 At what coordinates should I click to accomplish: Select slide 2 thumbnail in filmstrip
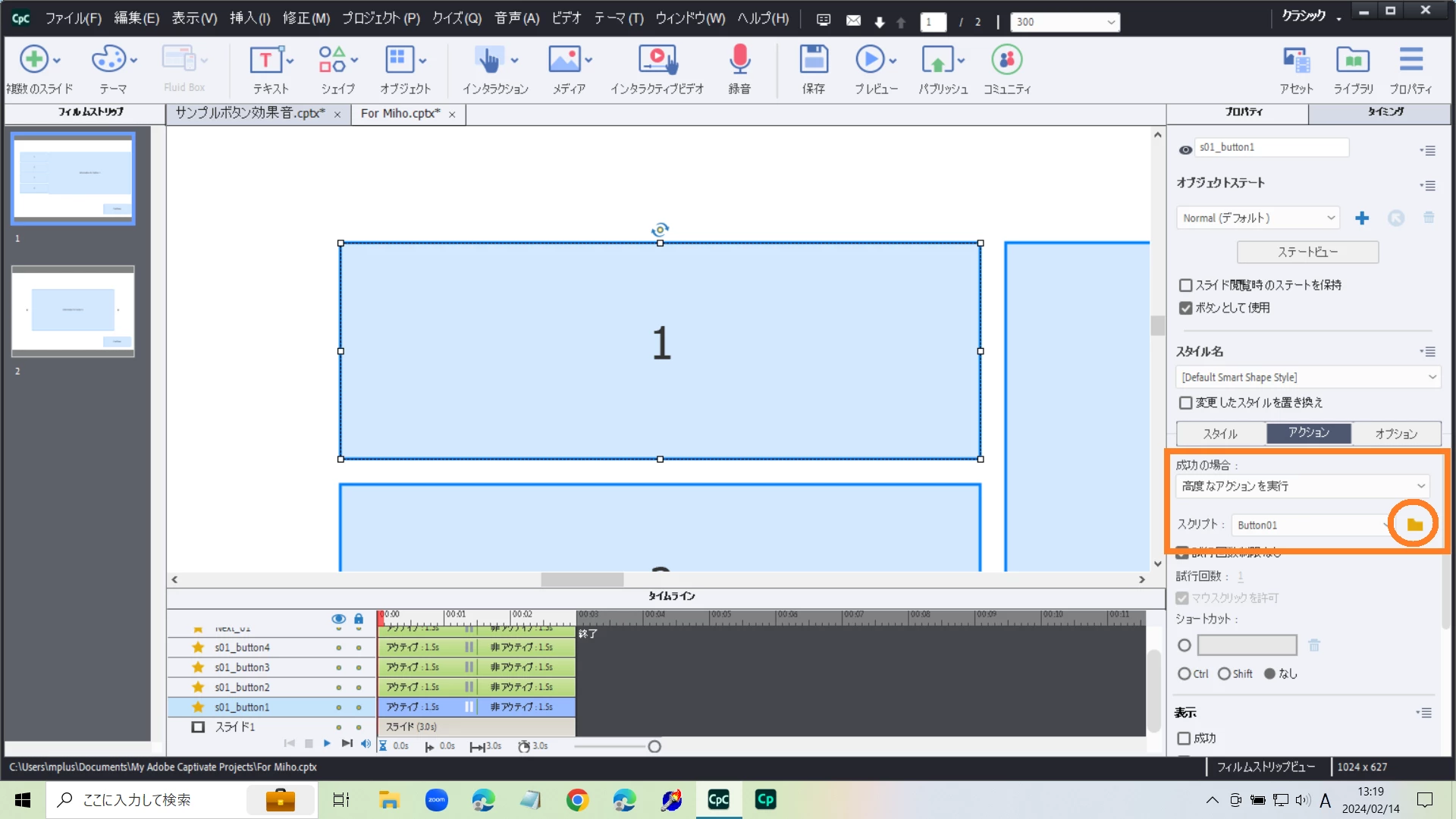(73, 311)
